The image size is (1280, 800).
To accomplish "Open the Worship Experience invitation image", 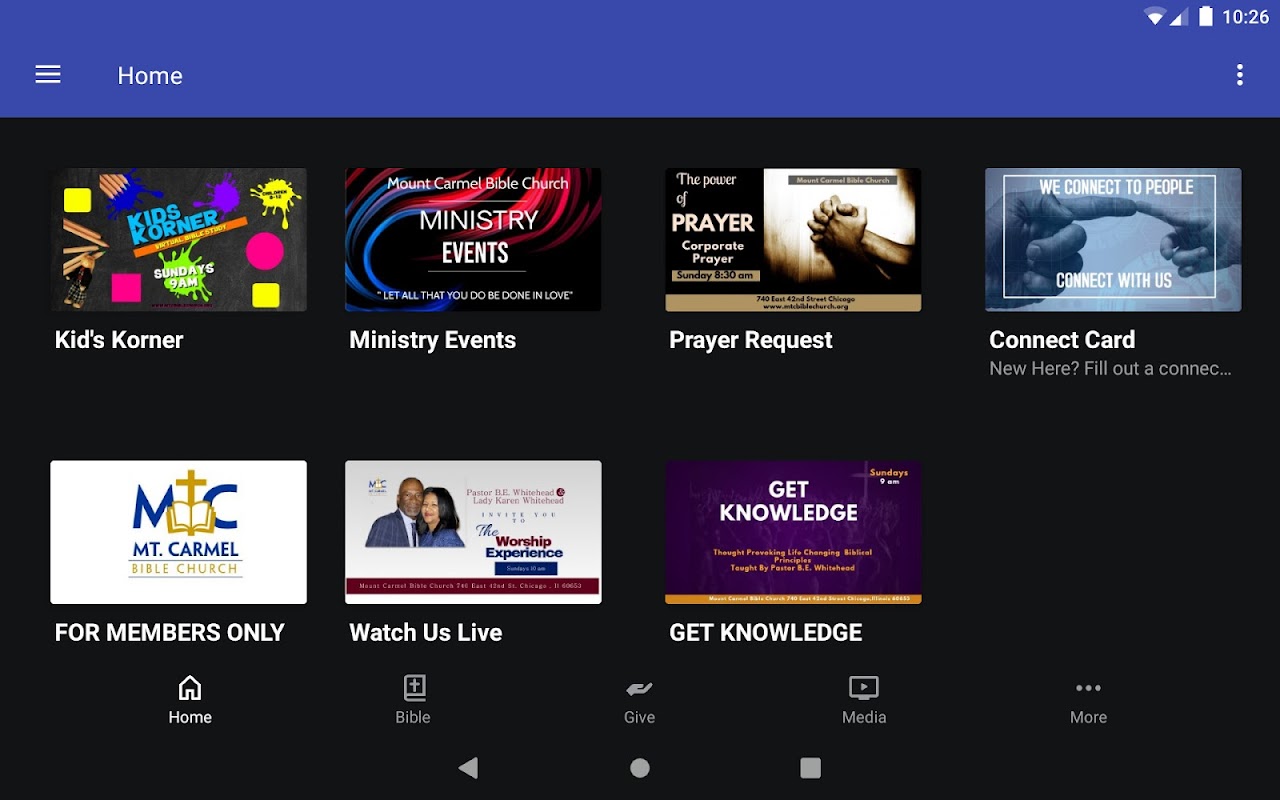I will coord(473,532).
